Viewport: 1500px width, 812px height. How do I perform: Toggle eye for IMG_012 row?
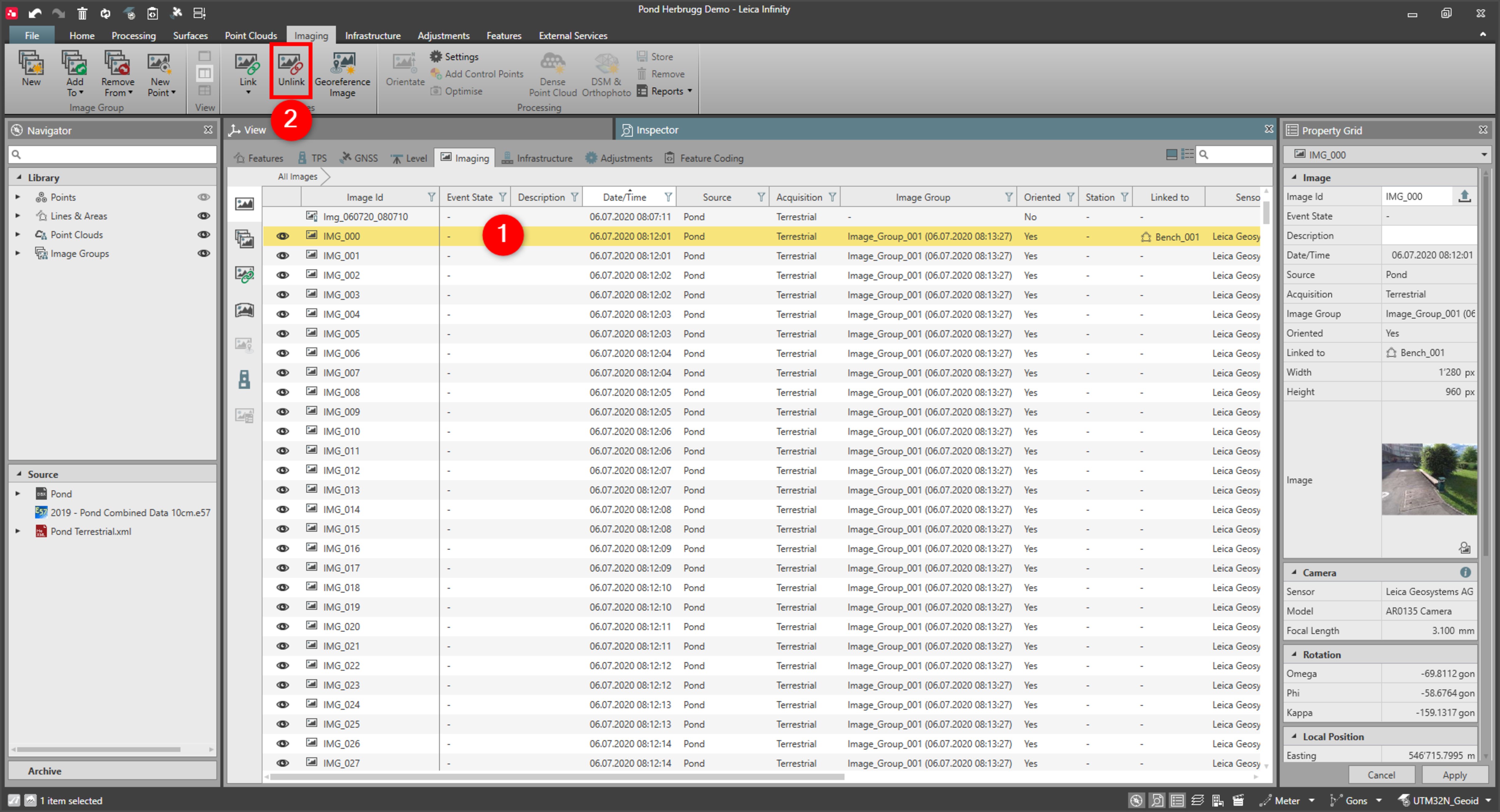(282, 470)
